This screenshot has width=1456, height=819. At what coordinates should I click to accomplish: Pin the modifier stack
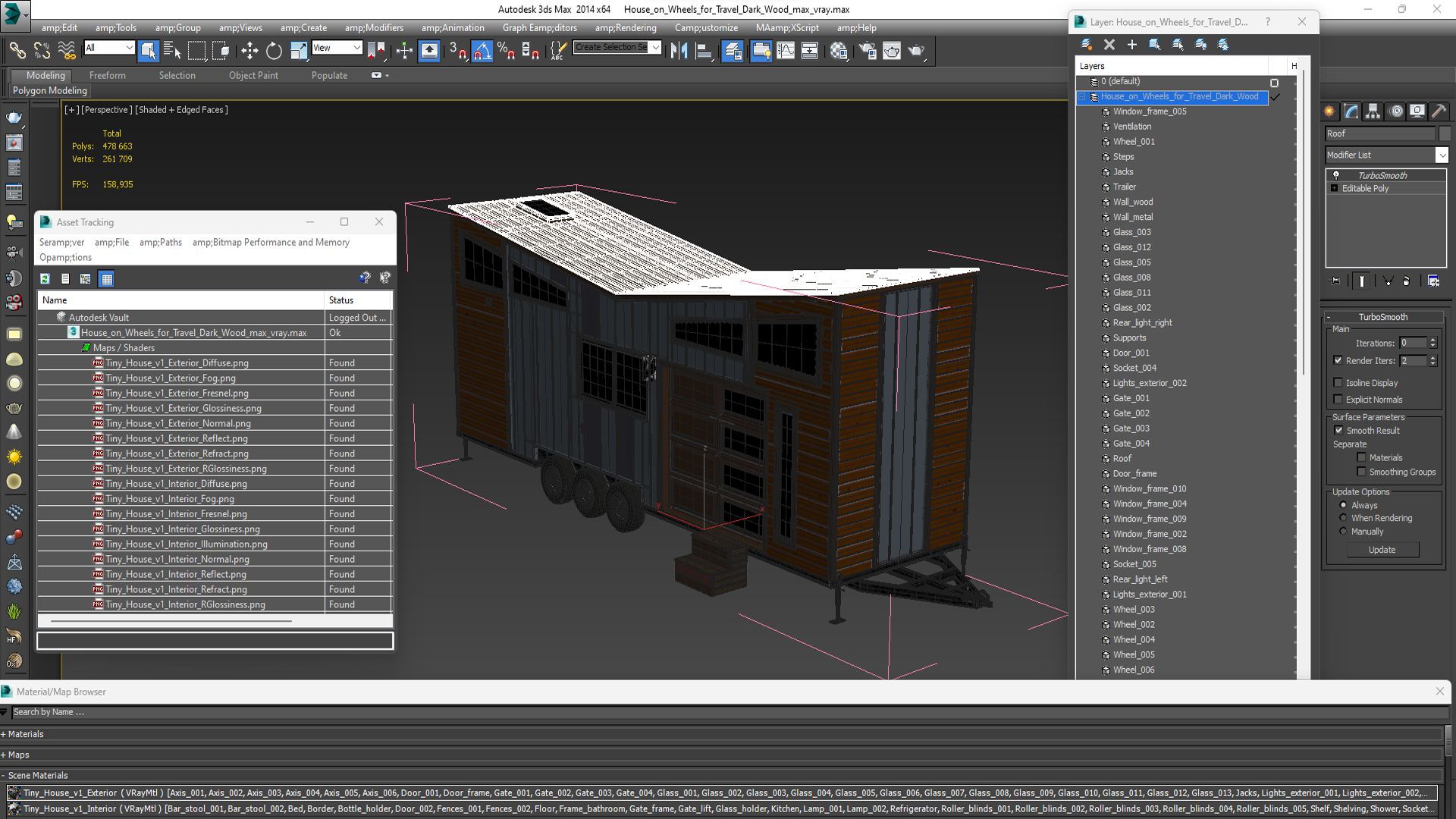(x=1335, y=281)
